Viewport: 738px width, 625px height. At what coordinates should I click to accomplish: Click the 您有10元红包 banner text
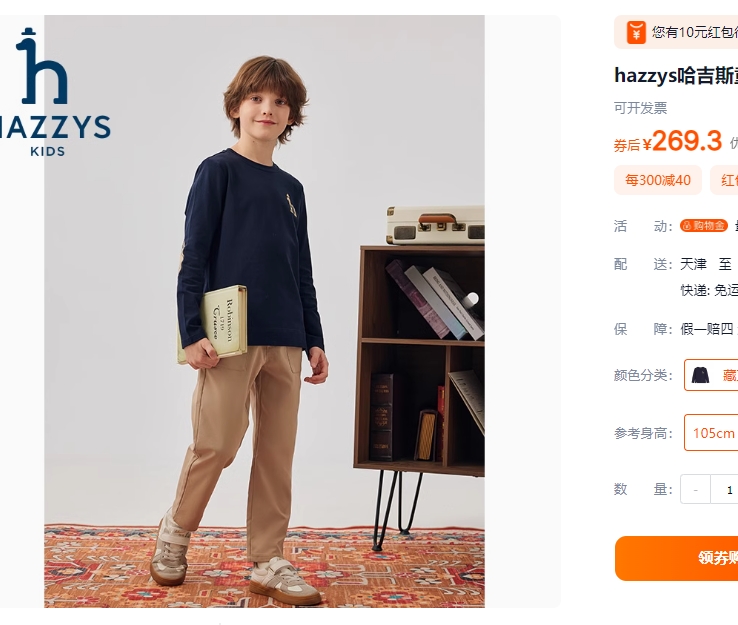coord(695,32)
